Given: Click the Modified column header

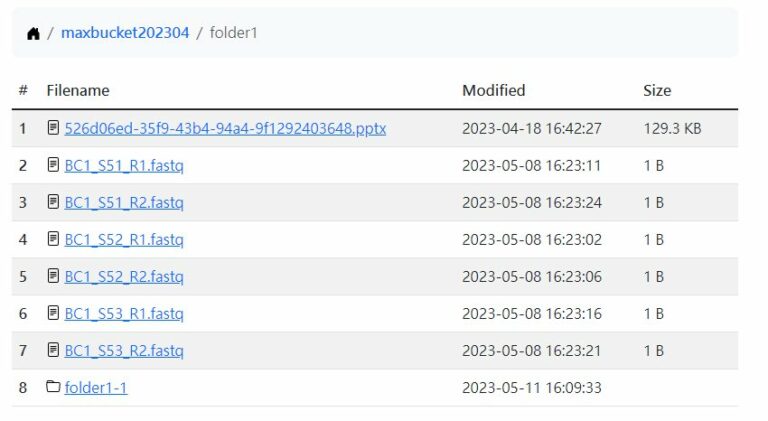Looking at the screenshot, I should tap(493, 90).
